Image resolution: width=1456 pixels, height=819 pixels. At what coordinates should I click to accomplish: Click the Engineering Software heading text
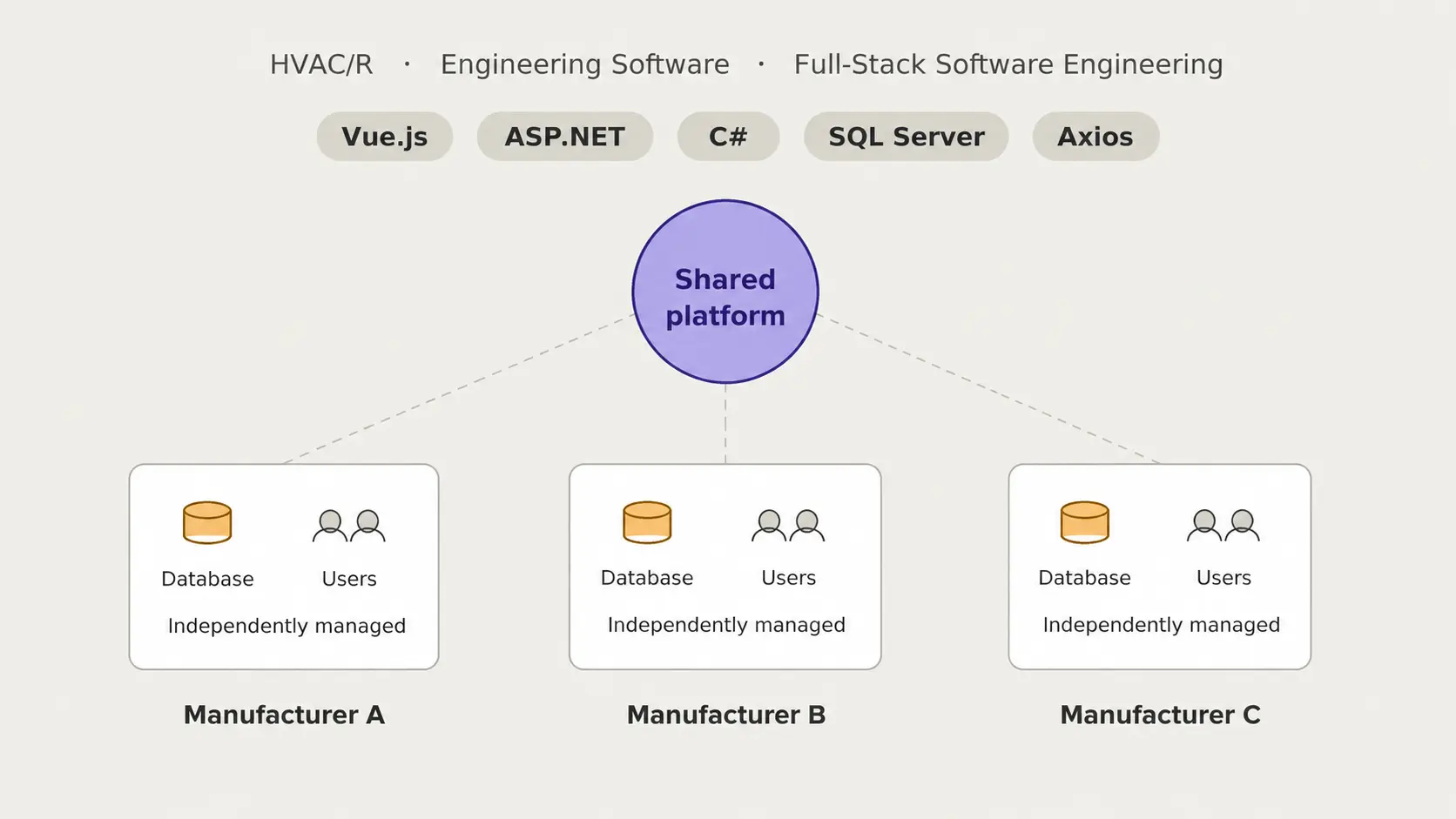(x=585, y=64)
